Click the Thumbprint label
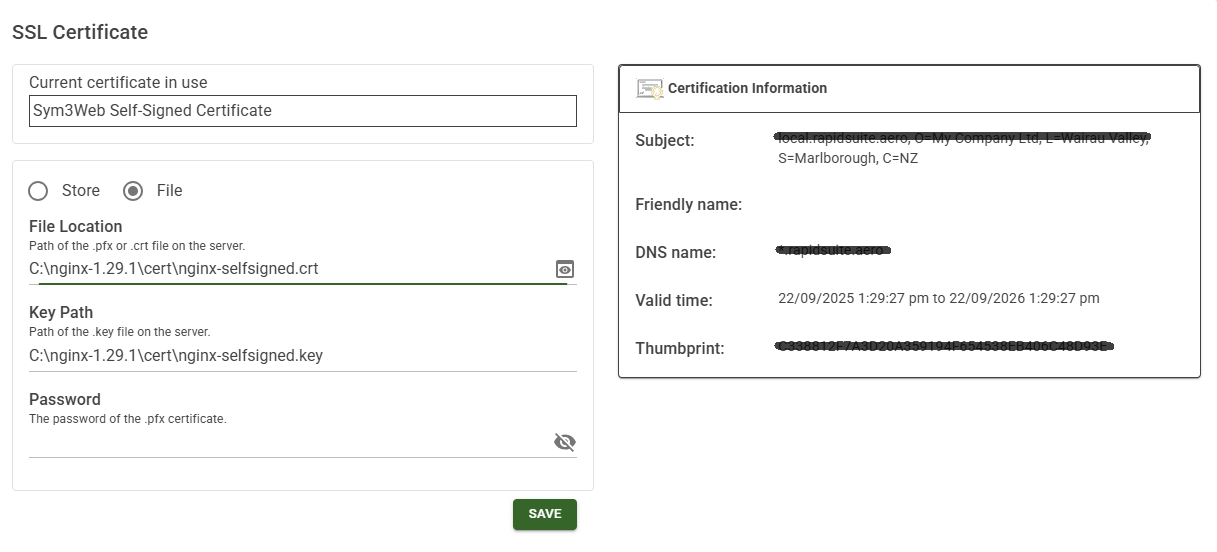 point(679,349)
